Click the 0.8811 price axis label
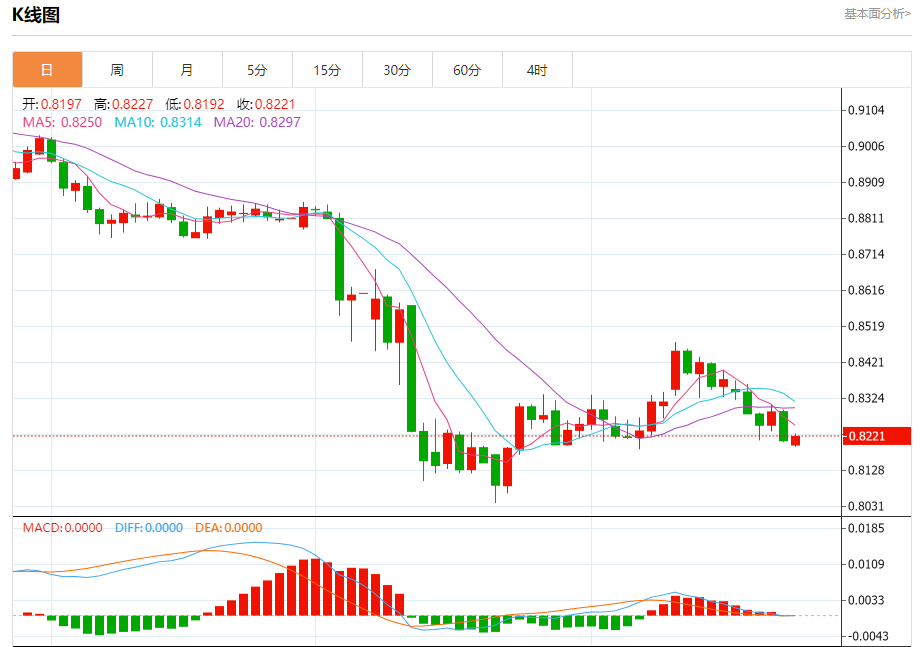 click(866, 218)
